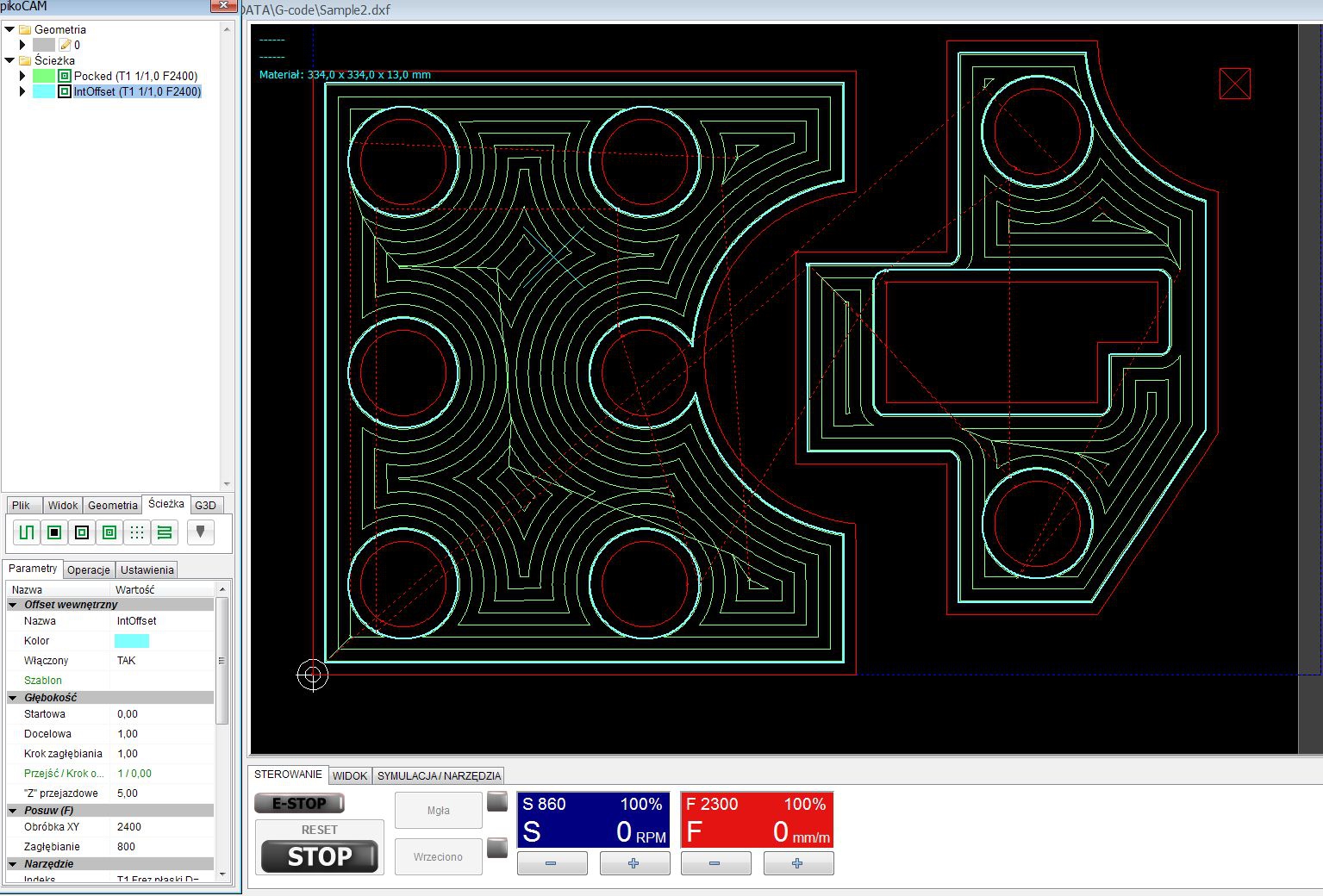
Task: Select Pocked (T1 1/1,0 F2400) tree item
Action: click(135, 76)
